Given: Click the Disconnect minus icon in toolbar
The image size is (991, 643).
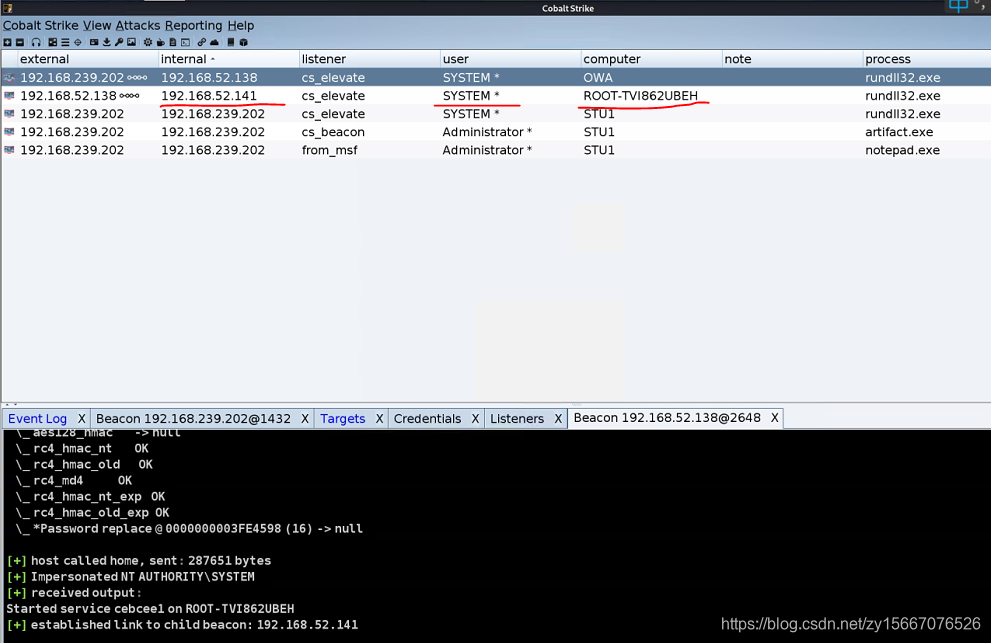Looking at the screenshot, I should tap(20, 42).
